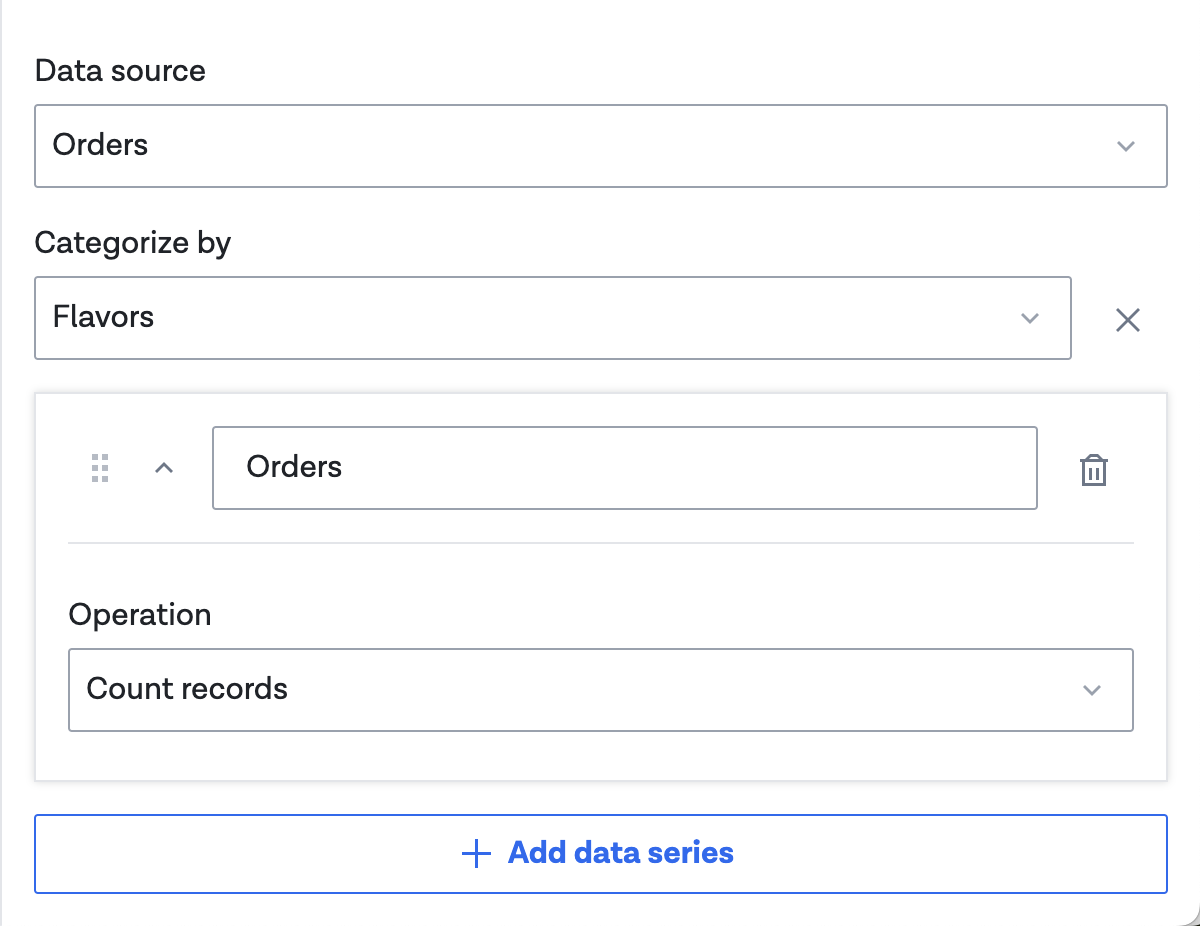The image size is (1200, 926).
Task: Click the 'Add data series' link text
Action: pyautogui.click(x=620, y=853)
